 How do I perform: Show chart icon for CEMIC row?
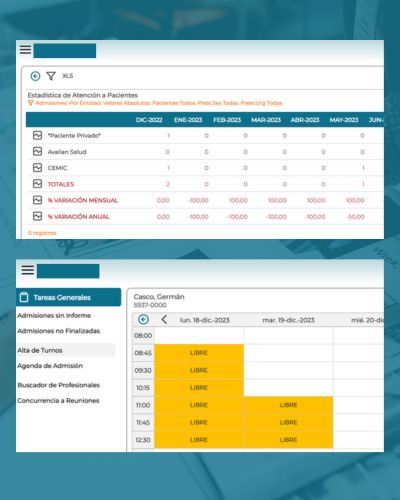pos(37,167)
